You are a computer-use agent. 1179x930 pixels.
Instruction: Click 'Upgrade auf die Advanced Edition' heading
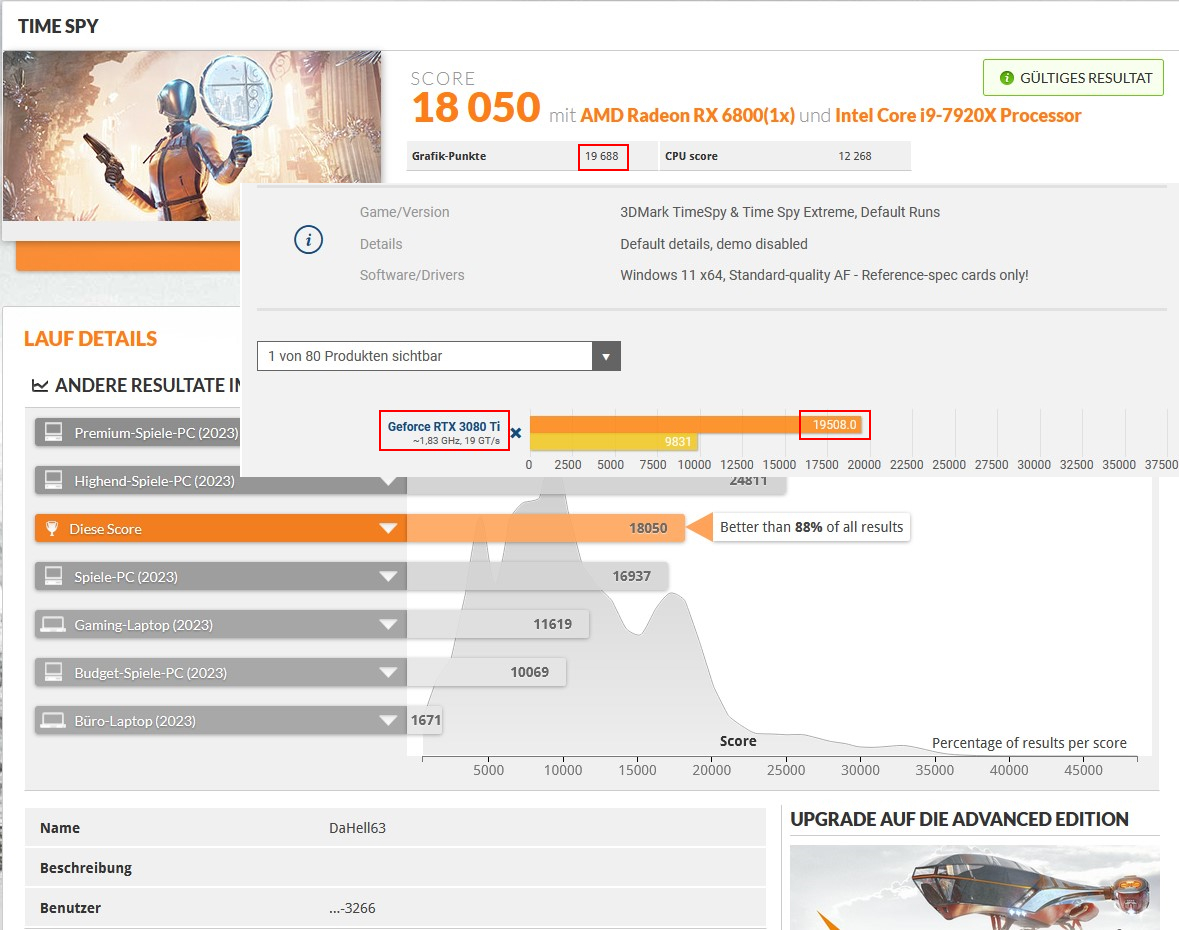(x=959, y=819)
